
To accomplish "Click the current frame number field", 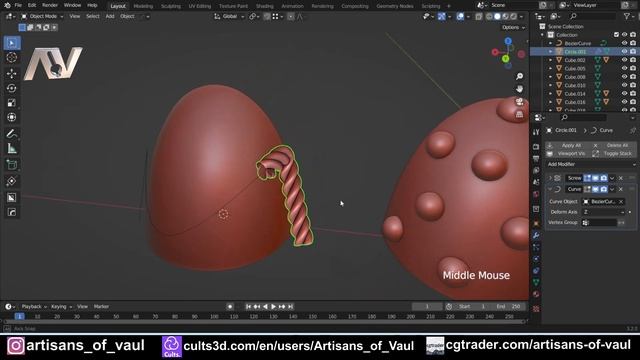I will click(427, 307).
